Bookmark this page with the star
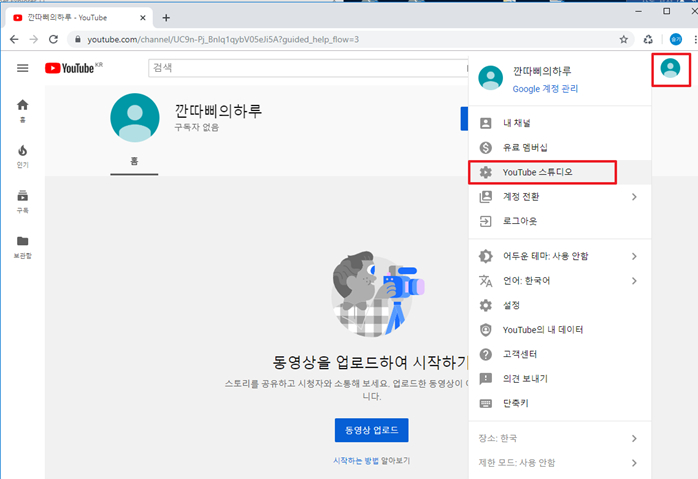This screenshot has width=698, height=479. click(x=624, y=40)
